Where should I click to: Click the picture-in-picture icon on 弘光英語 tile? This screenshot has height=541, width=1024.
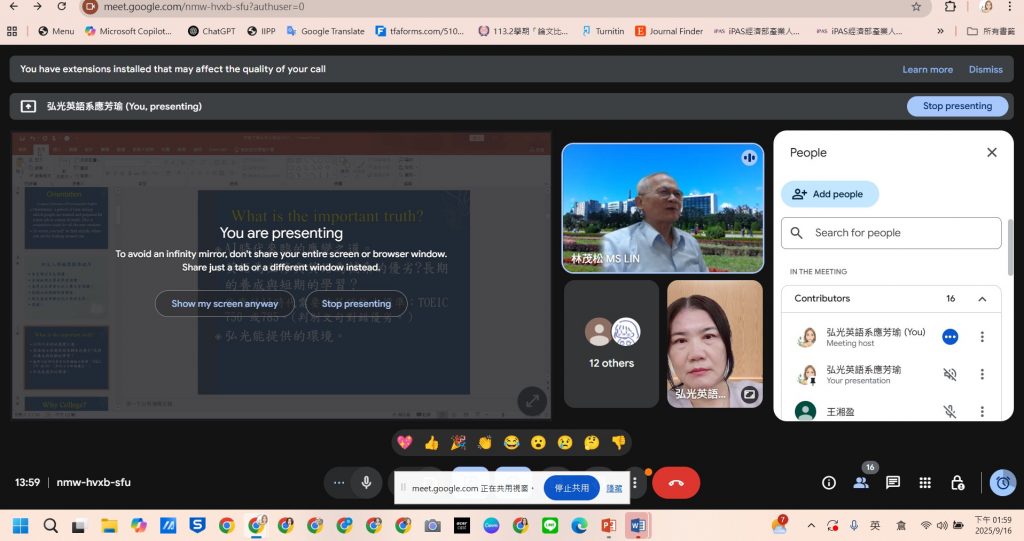[x=749, y=394]
